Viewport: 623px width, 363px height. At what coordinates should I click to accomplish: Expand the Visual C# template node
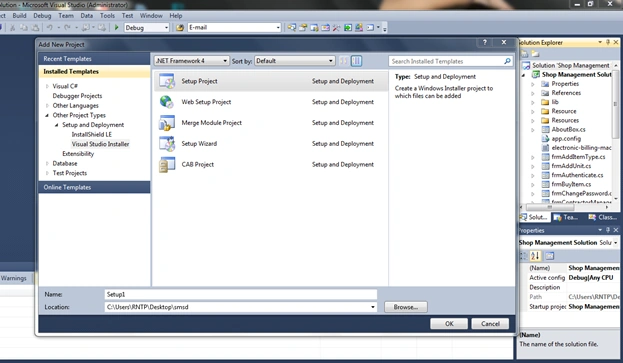[x=47, y=86]
